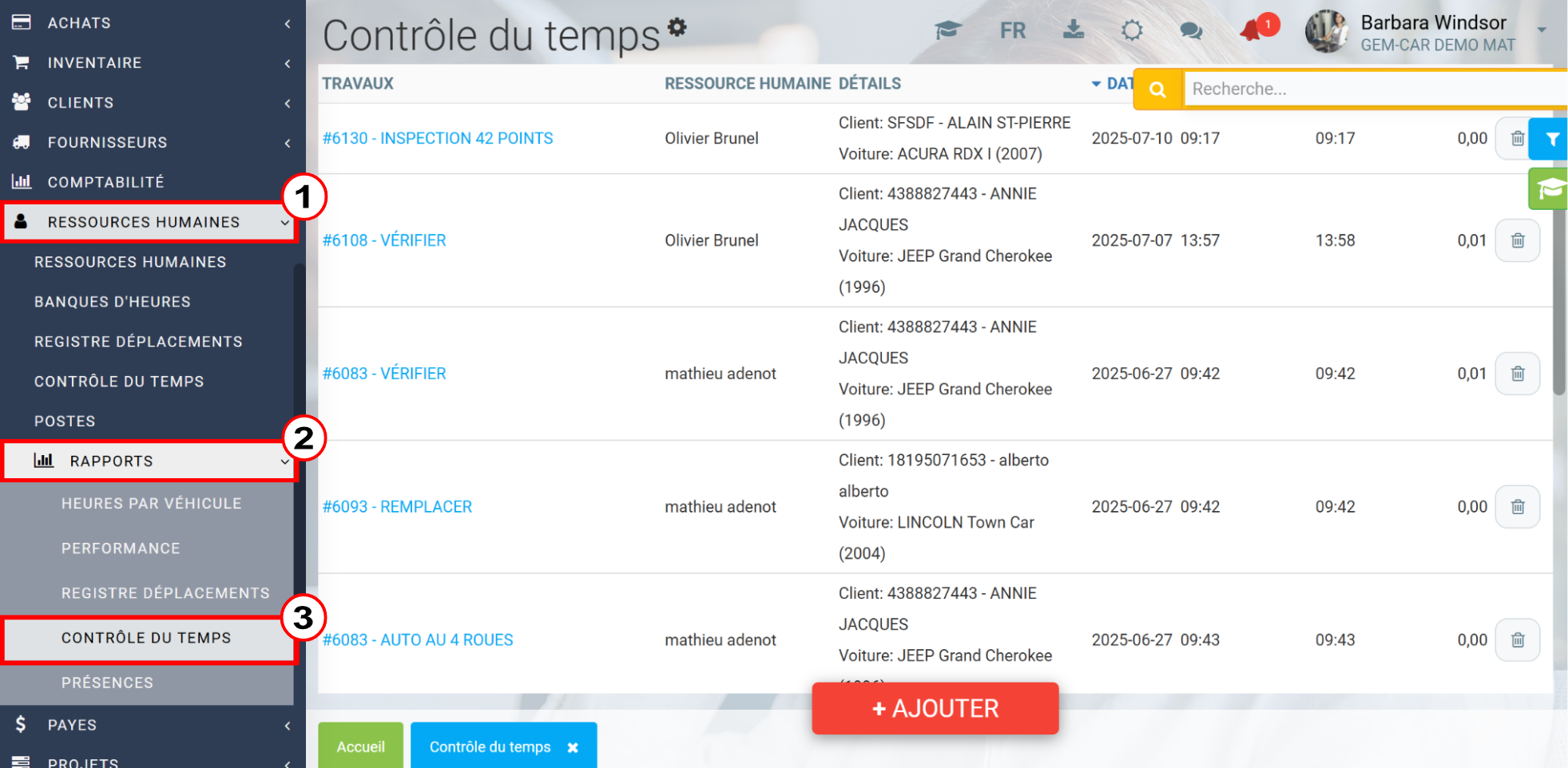The image size is (1568, 768).
Task: Open the chat messages icon
Action: [x=1191, y=31]
